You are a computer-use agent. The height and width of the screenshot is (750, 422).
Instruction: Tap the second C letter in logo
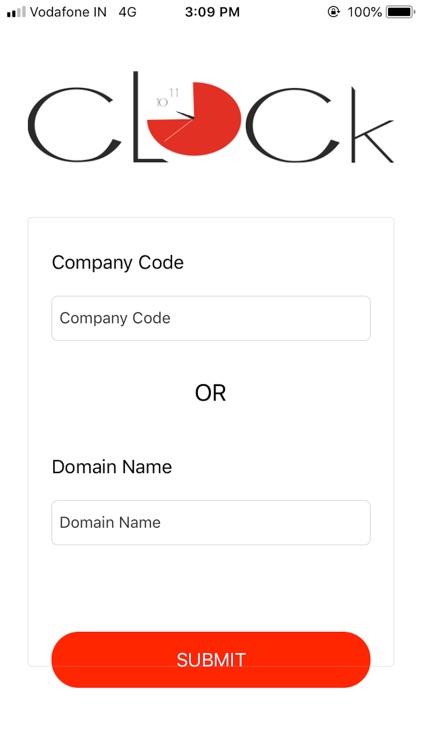(x=293, y=124)
